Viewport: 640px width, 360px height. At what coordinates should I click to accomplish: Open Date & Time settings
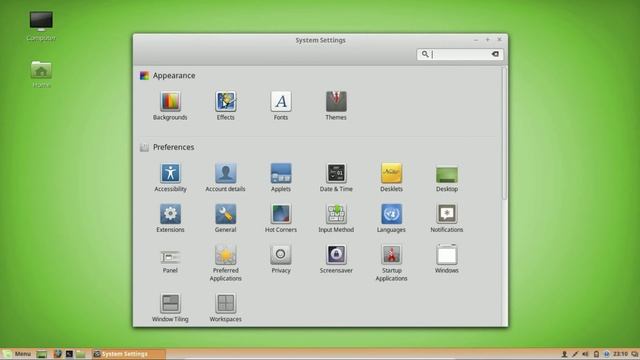[336, 178]
